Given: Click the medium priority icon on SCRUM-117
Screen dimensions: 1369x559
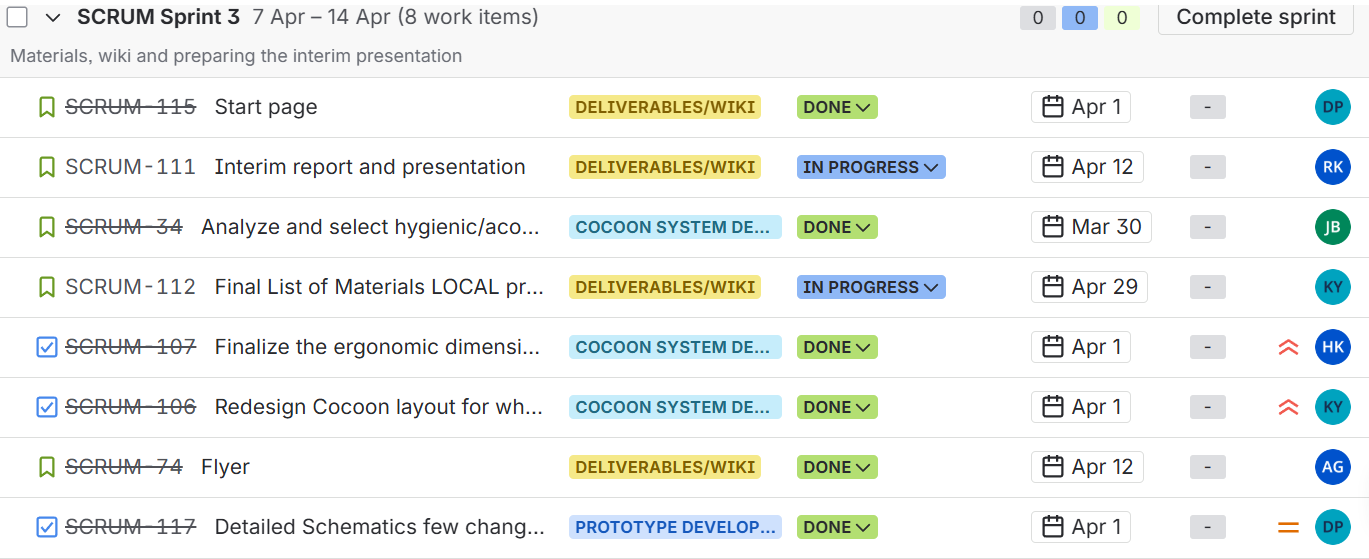Looking at the screenshot, I should 1288,527.
